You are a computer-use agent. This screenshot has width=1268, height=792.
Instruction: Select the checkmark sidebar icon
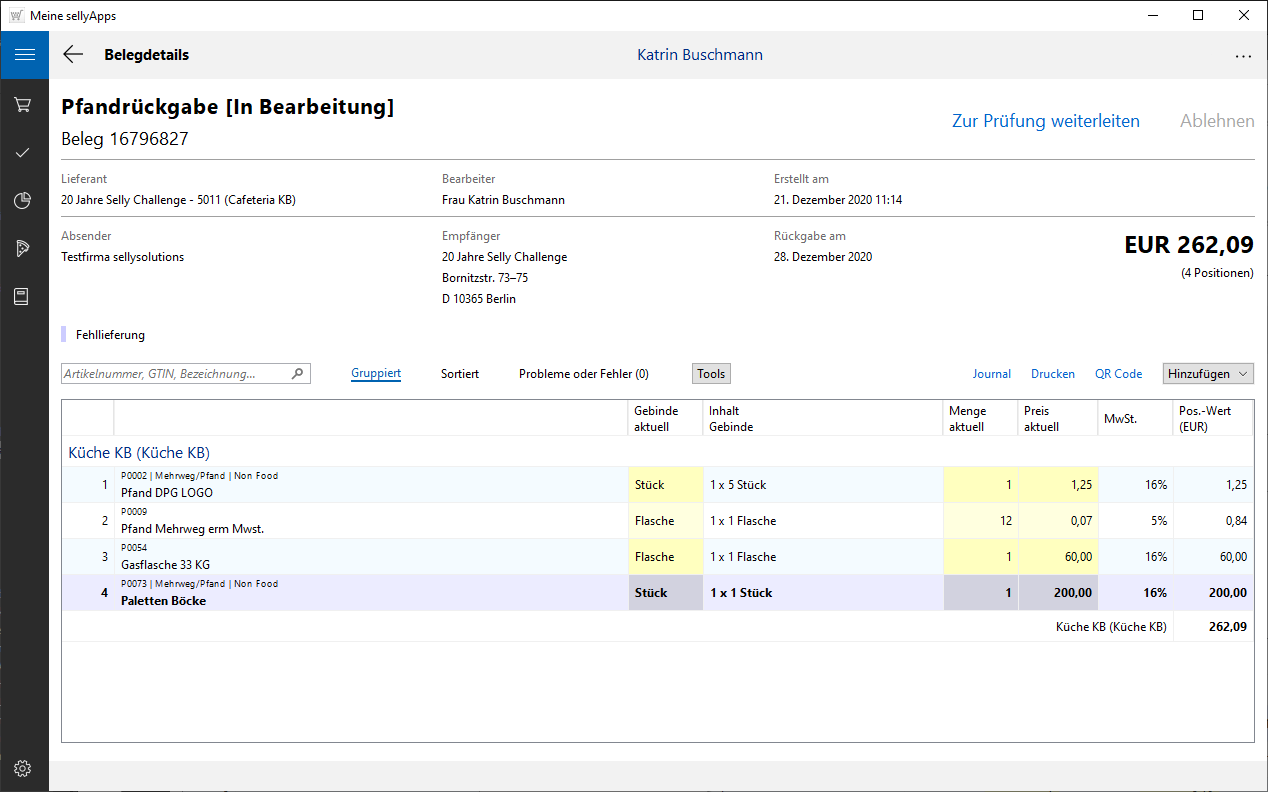pos(23,153)
